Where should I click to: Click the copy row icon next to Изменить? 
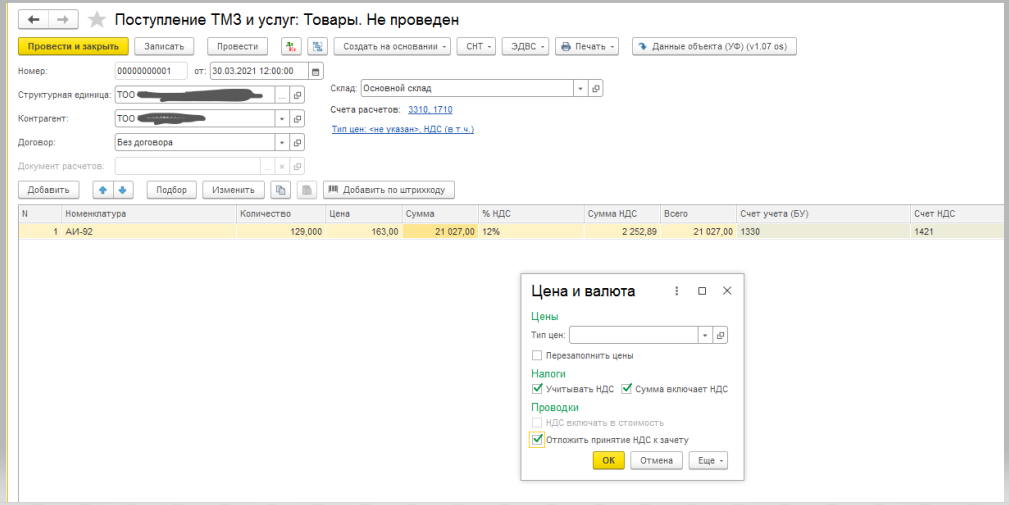(281, 190)
